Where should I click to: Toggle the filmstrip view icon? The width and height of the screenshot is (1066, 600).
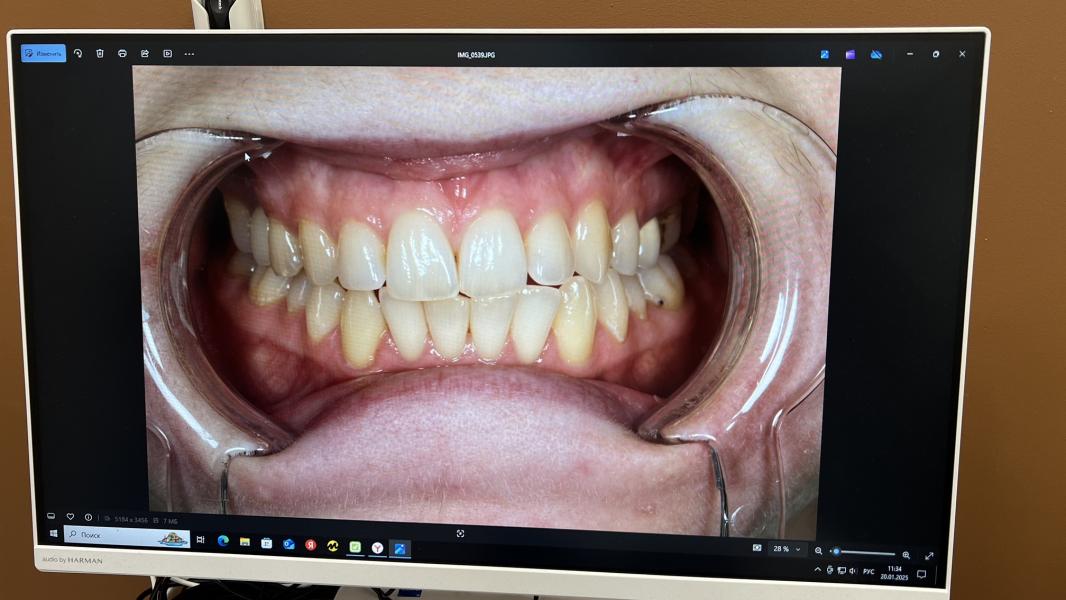tap(51, 516)
